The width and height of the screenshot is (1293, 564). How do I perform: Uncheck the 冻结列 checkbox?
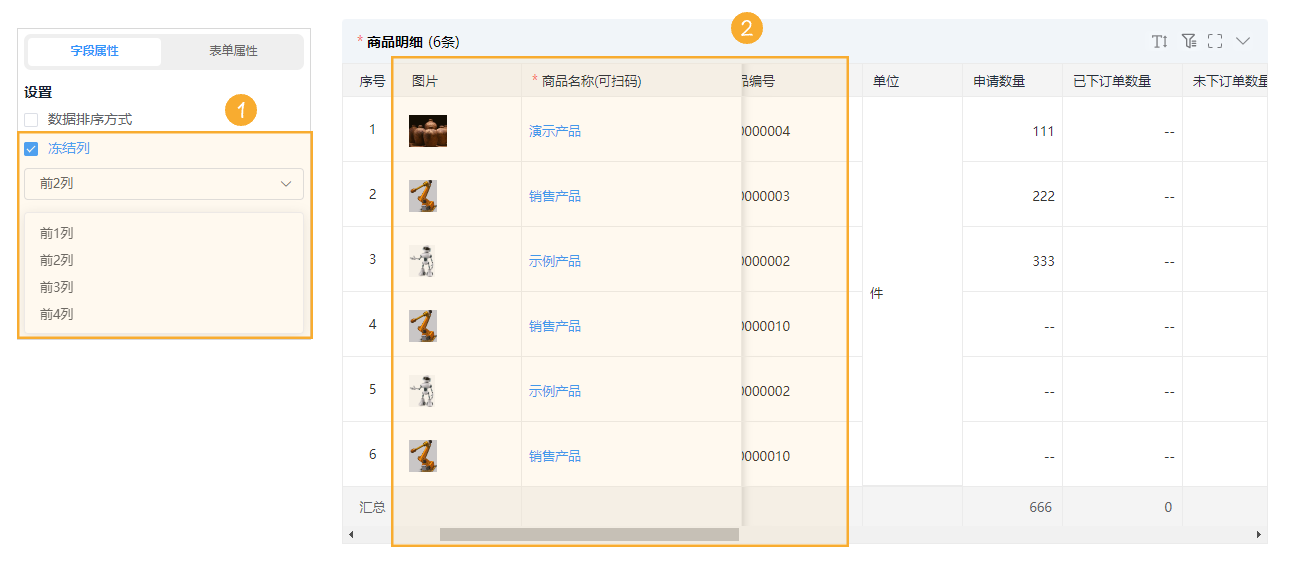point(31,149)
